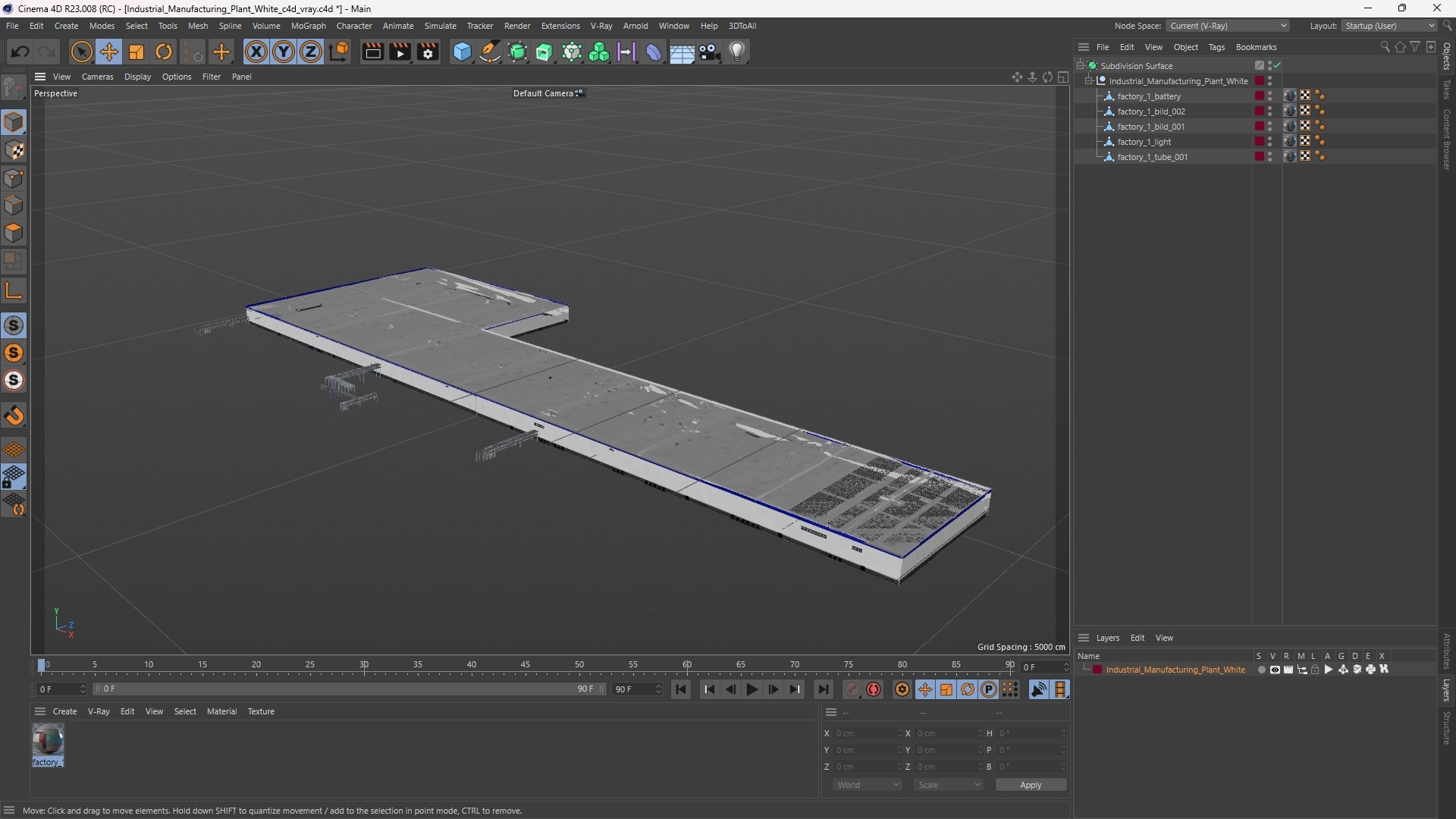This screenshot has width=1456, height=819.
Task: Select factory_1_tube_001 object in tree
Action: [x=1153, y=157]
